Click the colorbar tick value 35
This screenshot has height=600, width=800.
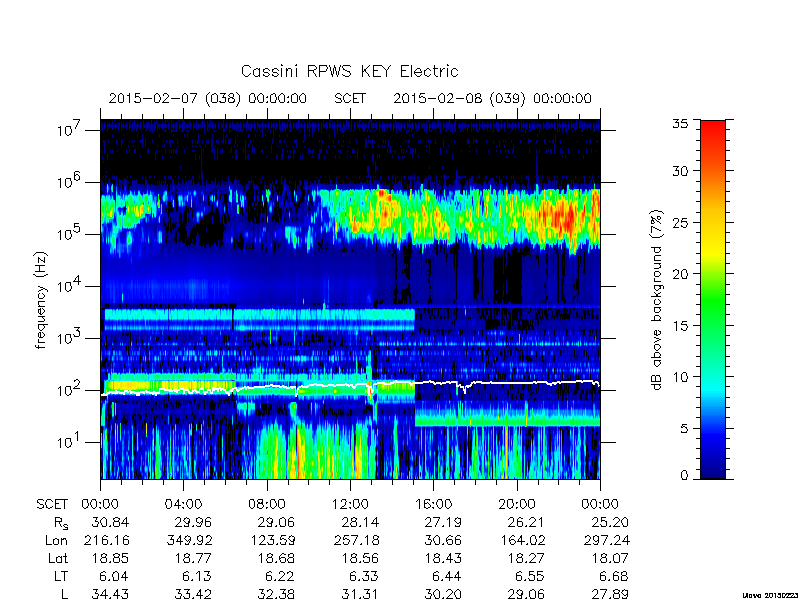pos(681,123)
